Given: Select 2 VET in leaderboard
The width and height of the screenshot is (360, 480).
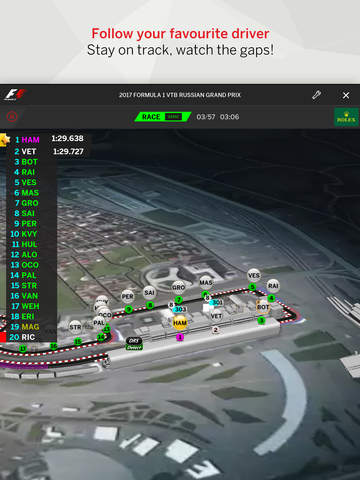Looking at the screenshot, I should point(25,151).
